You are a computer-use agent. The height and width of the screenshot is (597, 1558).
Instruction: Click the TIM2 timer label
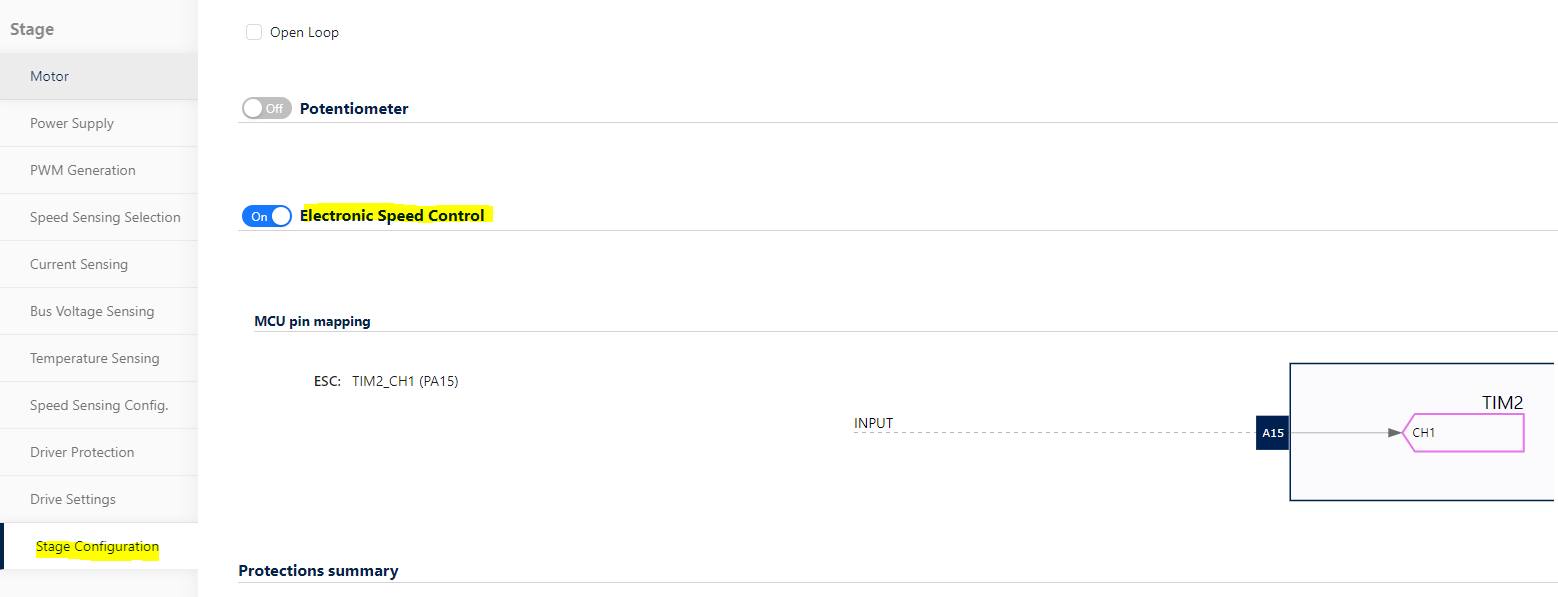1502,402
